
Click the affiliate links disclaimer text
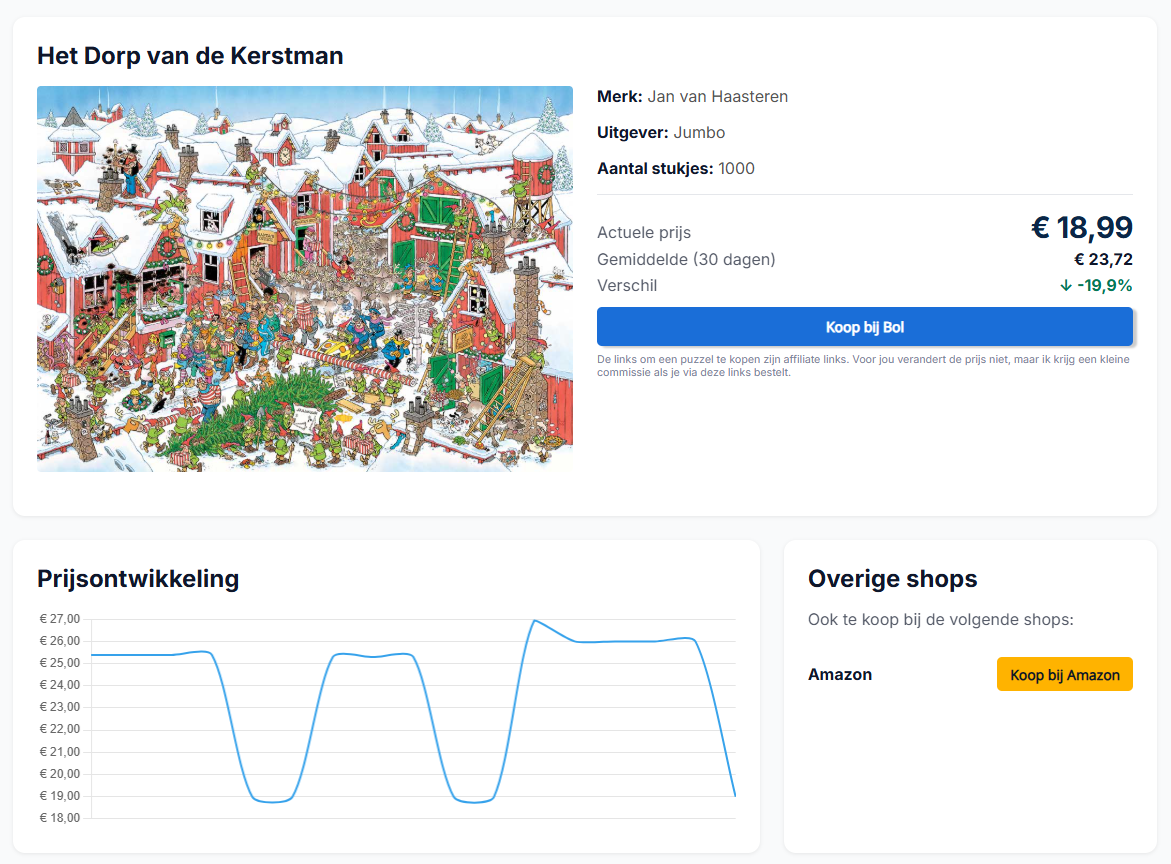pos(862,366)
